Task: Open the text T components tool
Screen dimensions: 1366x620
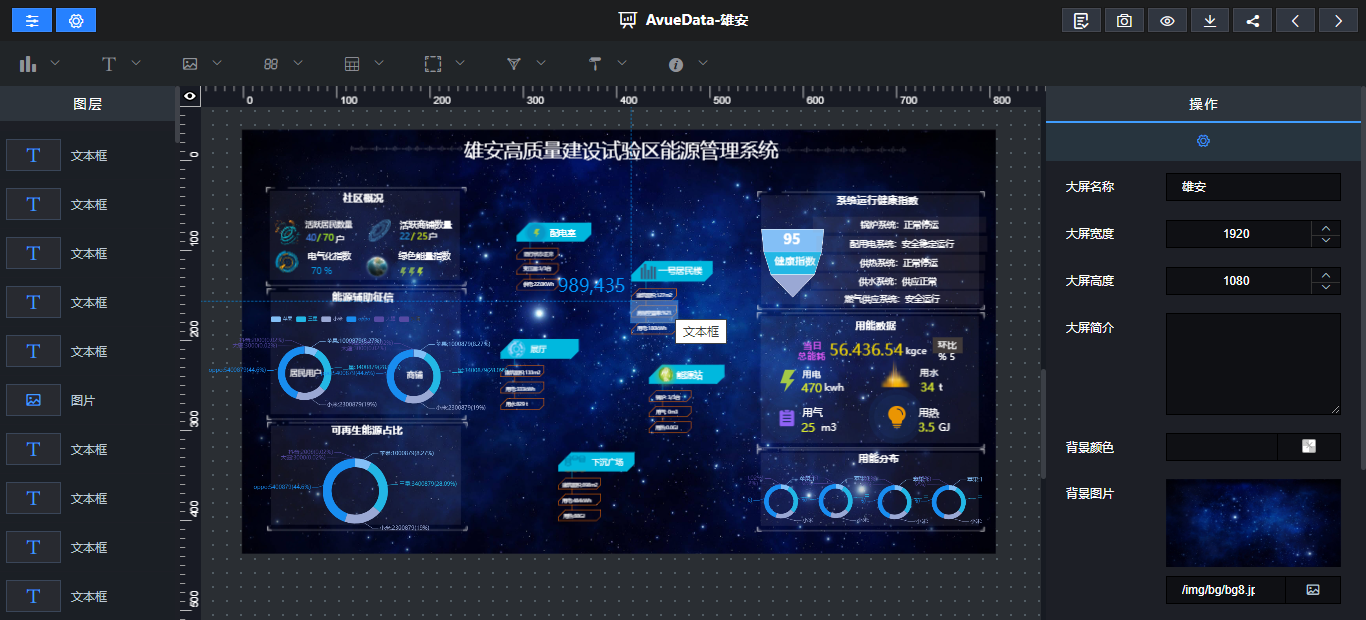Action: click(x=109, y=64)
